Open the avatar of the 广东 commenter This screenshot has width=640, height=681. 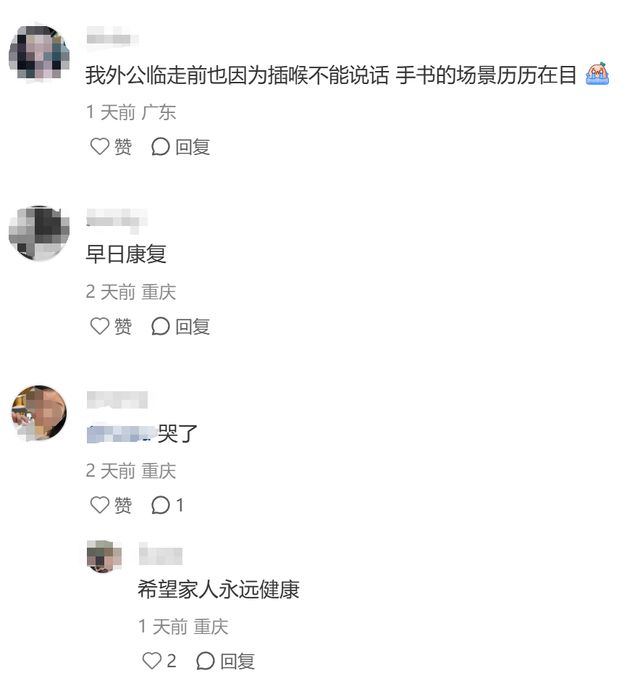[x=39, y=52]
